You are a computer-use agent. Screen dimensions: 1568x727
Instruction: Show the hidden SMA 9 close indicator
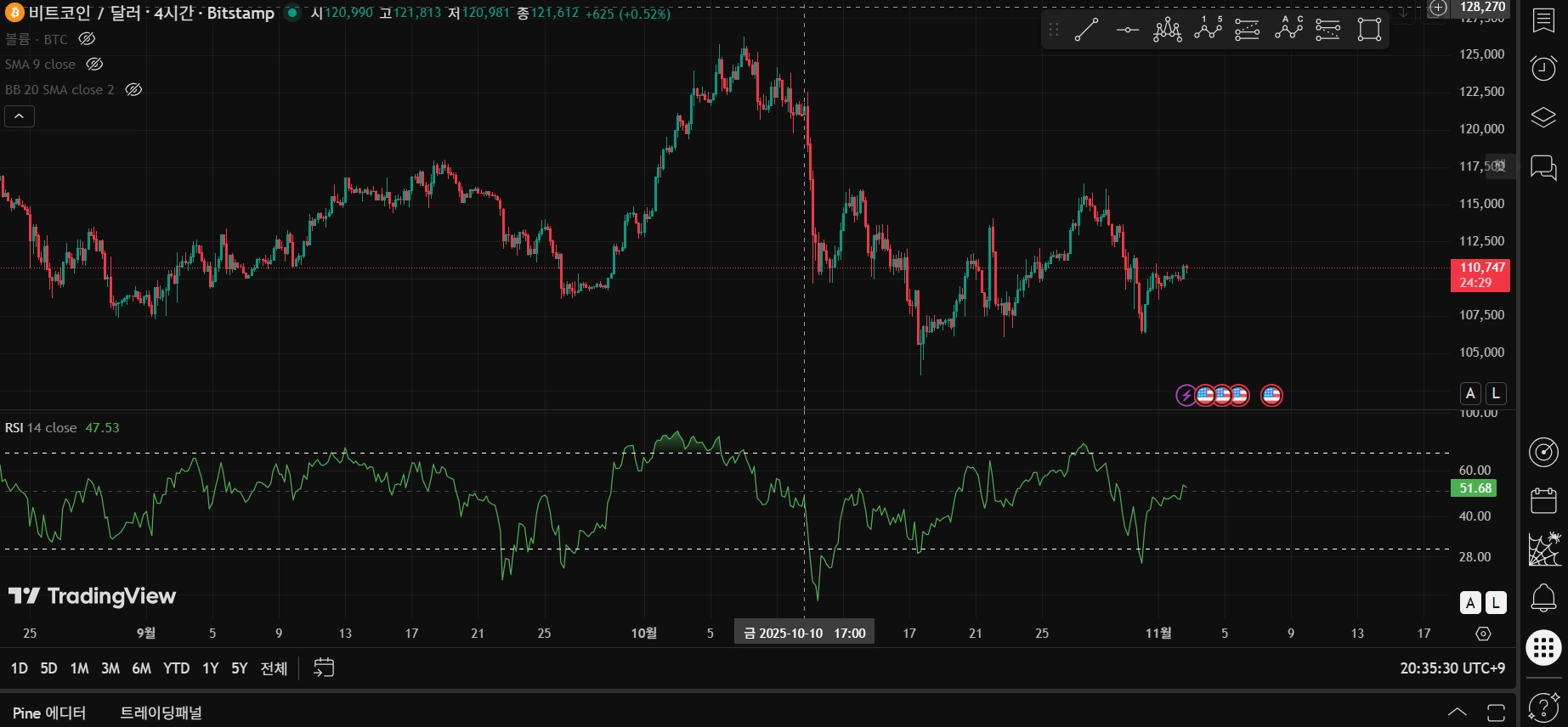tap(94, 65)
